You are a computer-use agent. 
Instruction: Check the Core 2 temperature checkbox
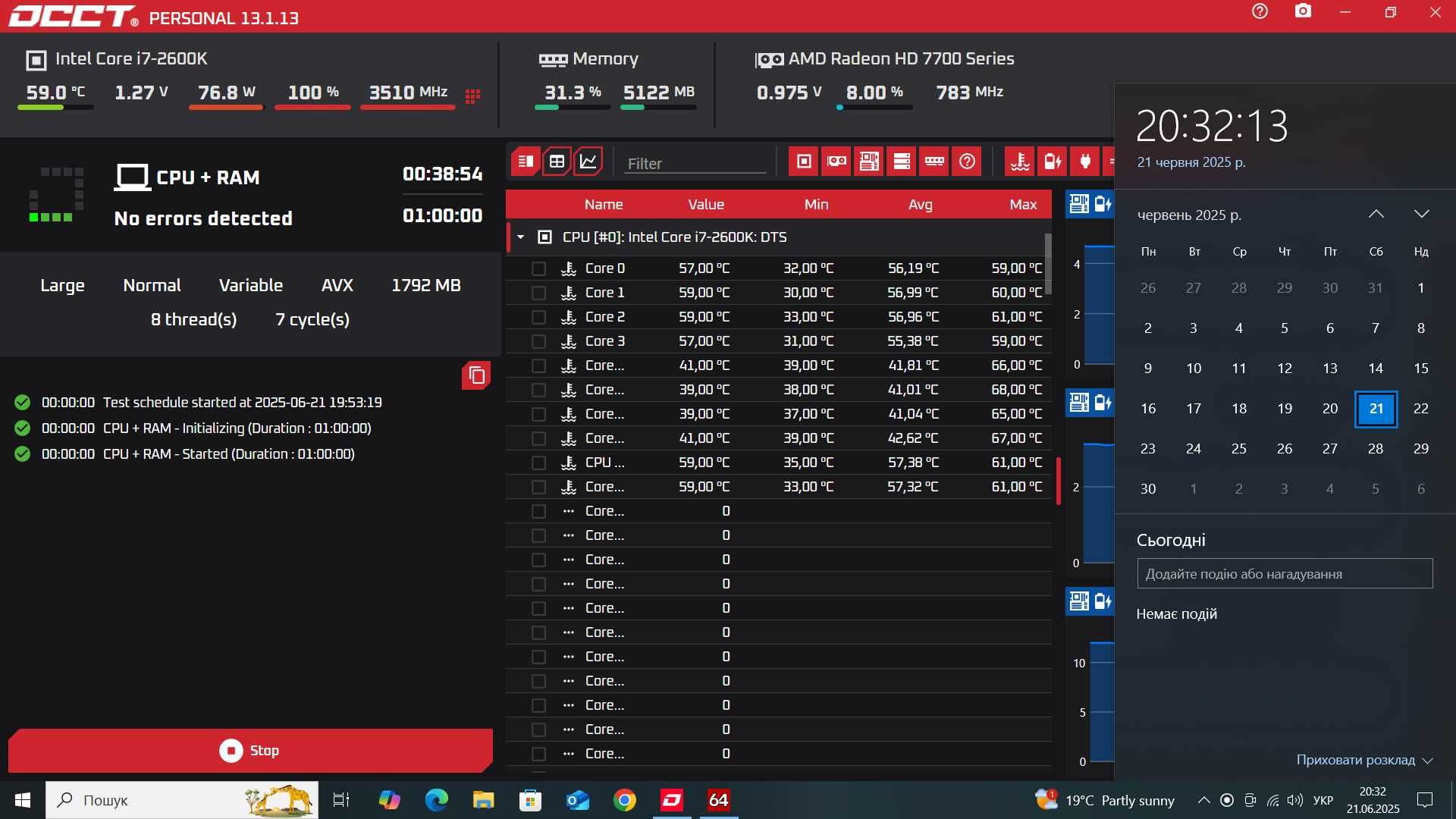[538, 317]
